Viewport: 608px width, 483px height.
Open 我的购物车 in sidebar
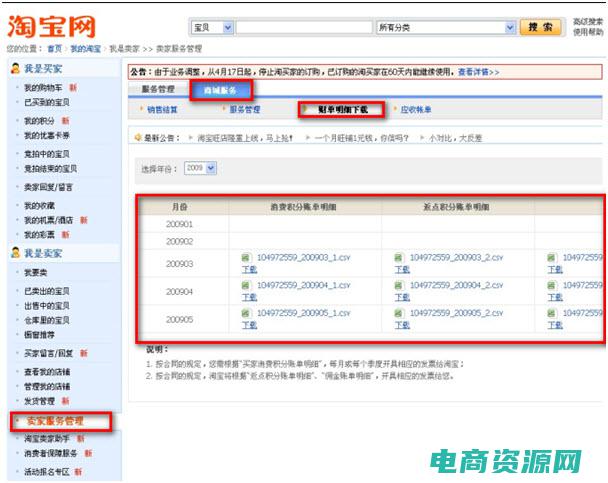click(x=43, y=88)
